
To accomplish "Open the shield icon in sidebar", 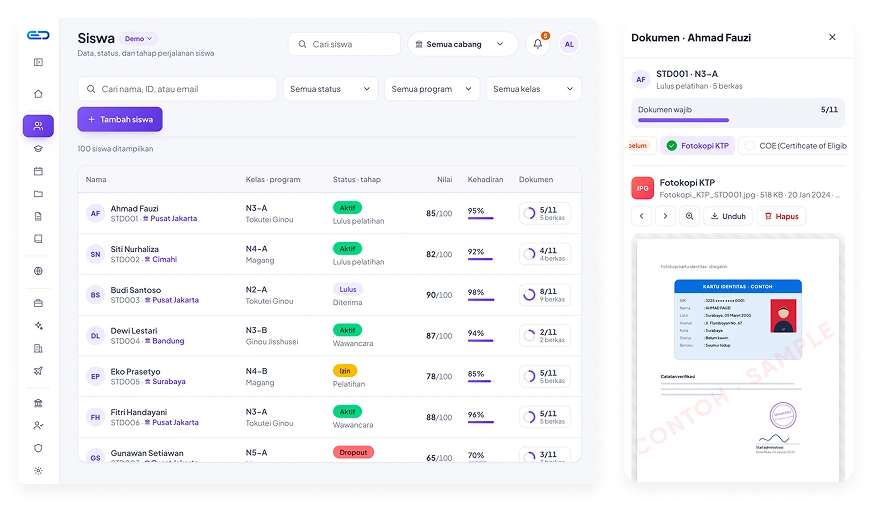I will (38, 448).
